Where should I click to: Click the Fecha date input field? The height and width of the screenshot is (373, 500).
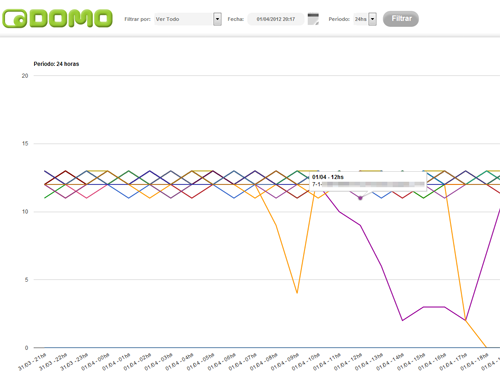pos(276,19)
